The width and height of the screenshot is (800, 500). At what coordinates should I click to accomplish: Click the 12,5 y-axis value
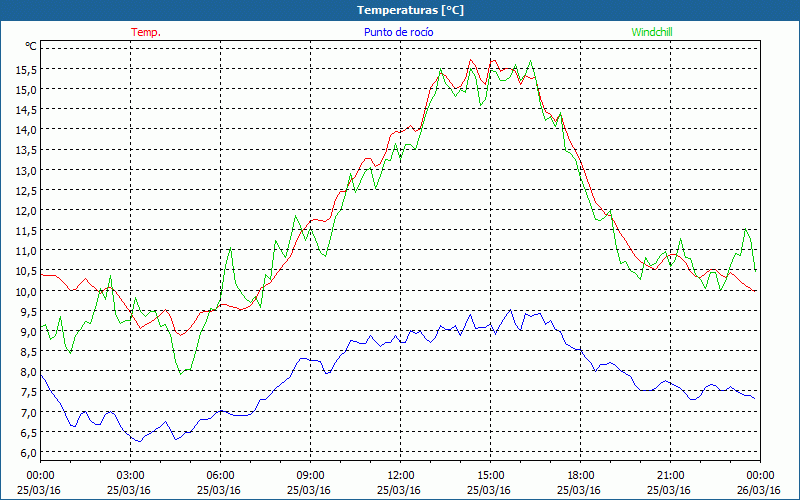[x=26, y=191]
